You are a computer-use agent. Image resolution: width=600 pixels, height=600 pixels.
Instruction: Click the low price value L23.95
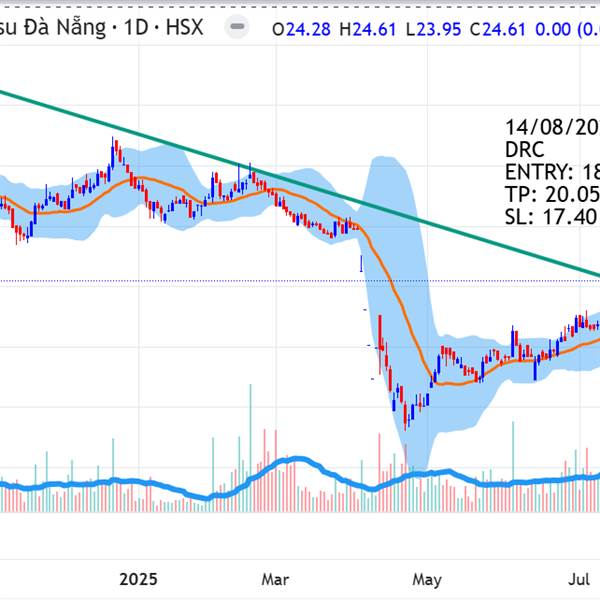tap(433, 29)
